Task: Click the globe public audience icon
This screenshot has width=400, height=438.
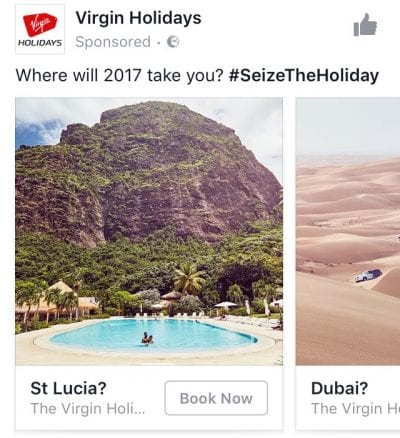Action: [x=173, y=42]
